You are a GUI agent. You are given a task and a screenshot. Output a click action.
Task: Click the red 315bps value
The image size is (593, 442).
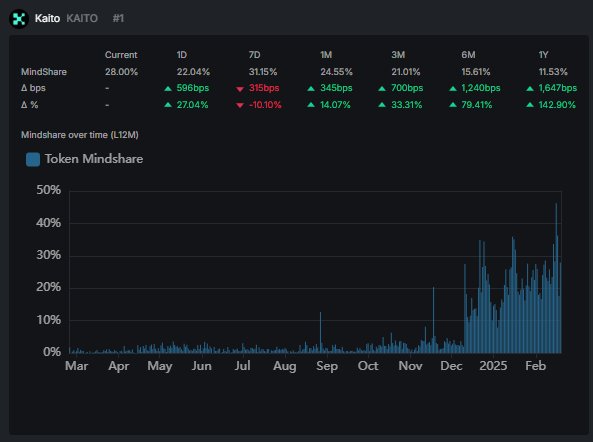(264, 88)
